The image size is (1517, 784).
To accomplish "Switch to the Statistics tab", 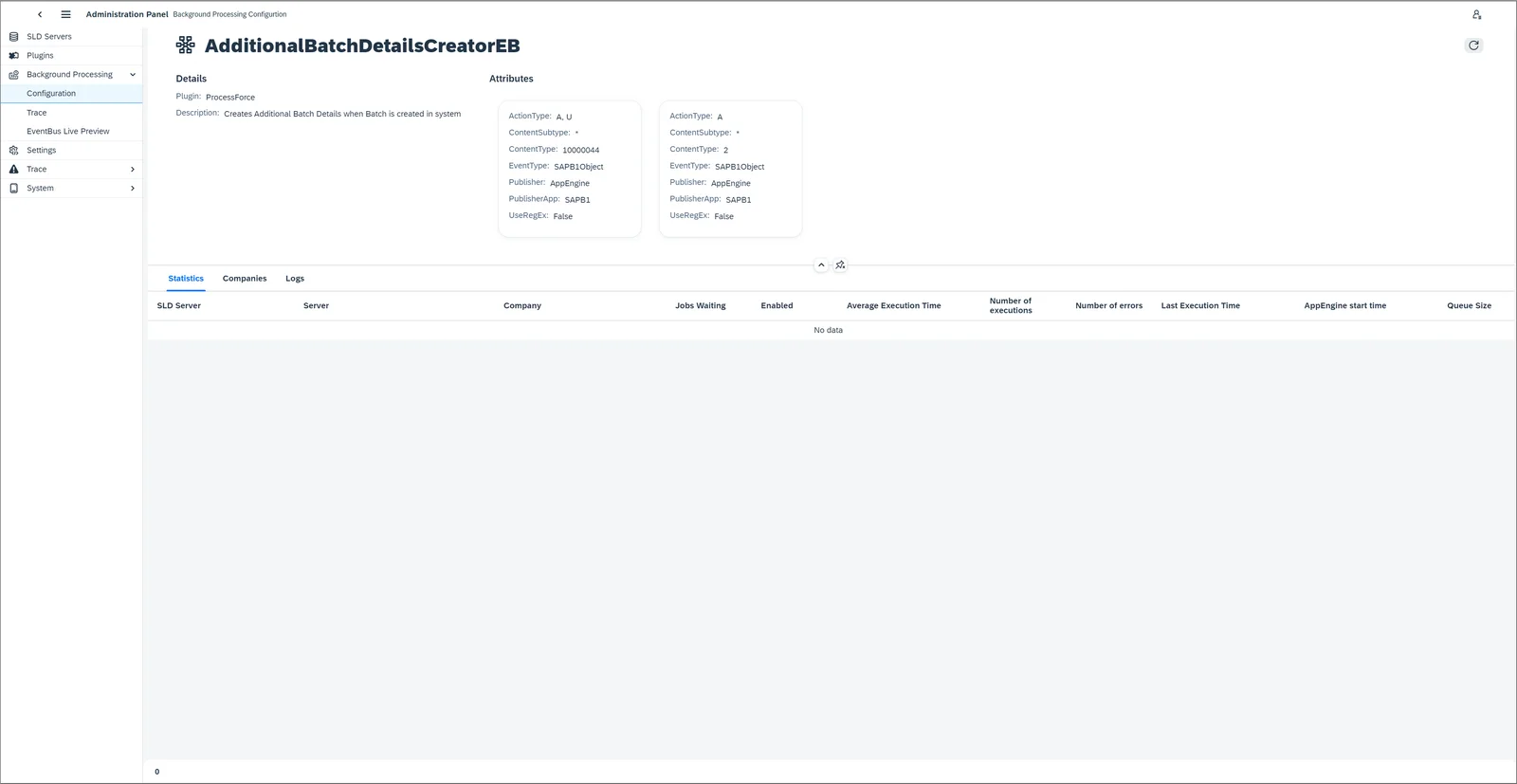I will pyautogui.click(x=186, y=279).
